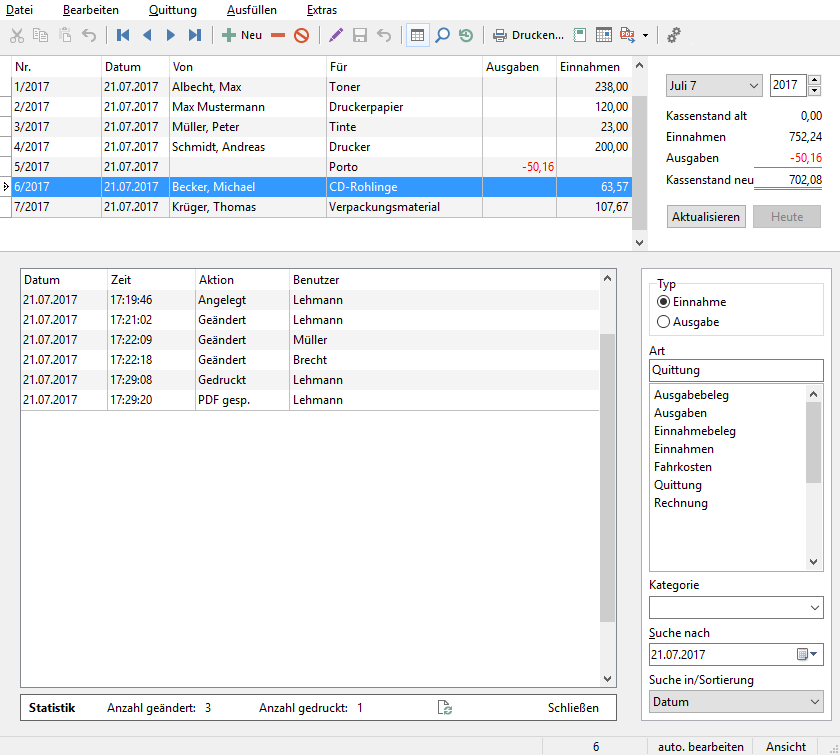The height and width of the screenshot is (755, 840).
Task: Click the Aktualisieren button
Action: point(706,217)
